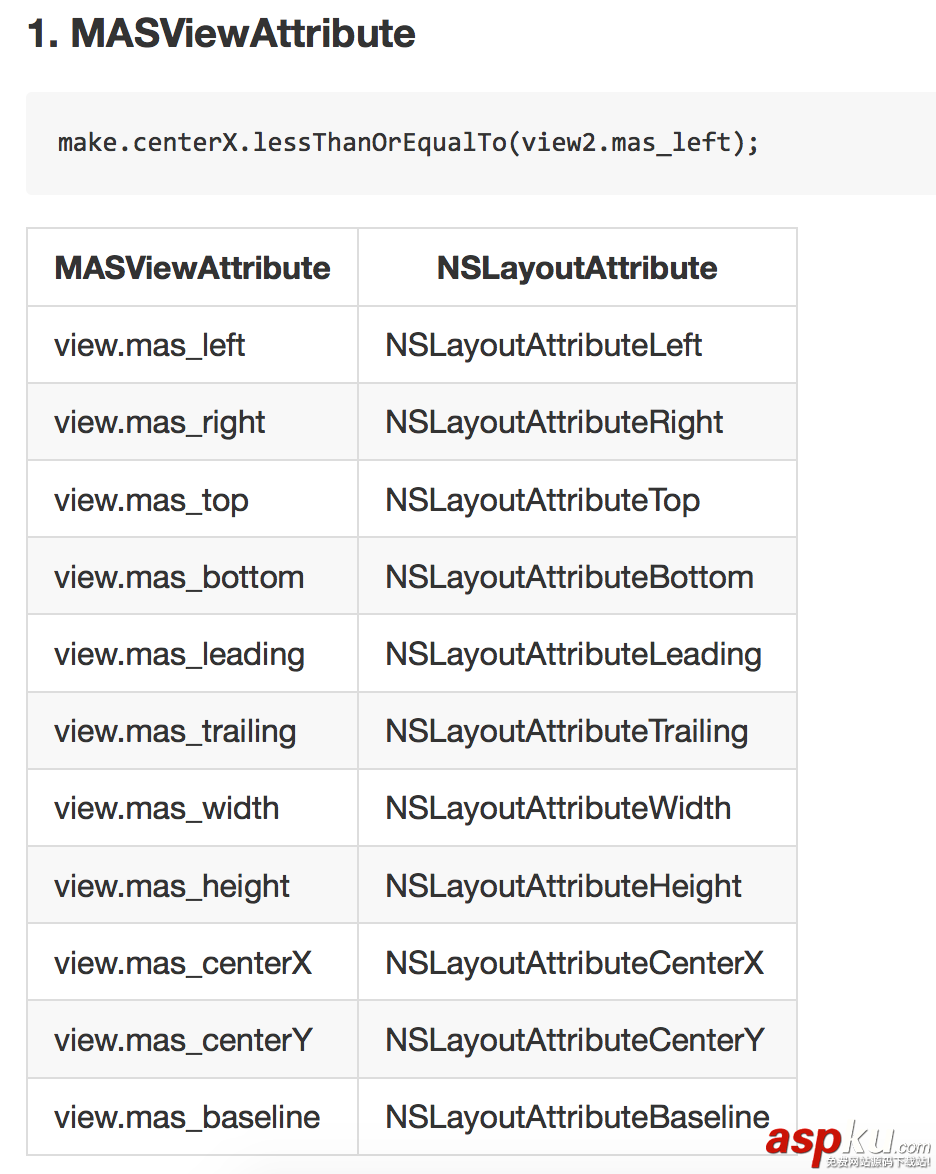Viewport: 936px width, 1174px height.
Task: Click the NSLayoutAttribute column header
Action: 577,268
